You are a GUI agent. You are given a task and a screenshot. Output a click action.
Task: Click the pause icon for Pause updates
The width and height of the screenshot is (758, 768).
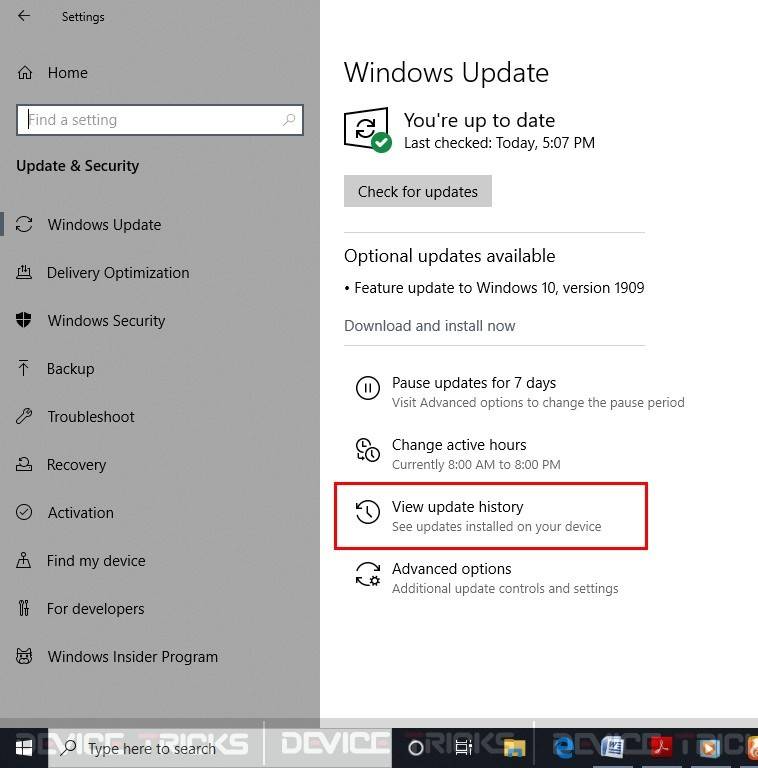tap(368, 388)
